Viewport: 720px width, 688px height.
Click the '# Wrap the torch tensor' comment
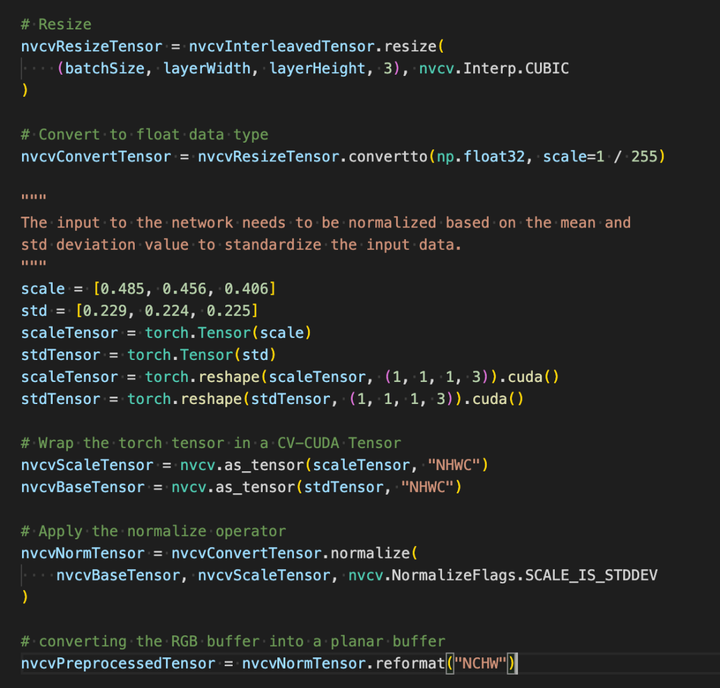211,443
